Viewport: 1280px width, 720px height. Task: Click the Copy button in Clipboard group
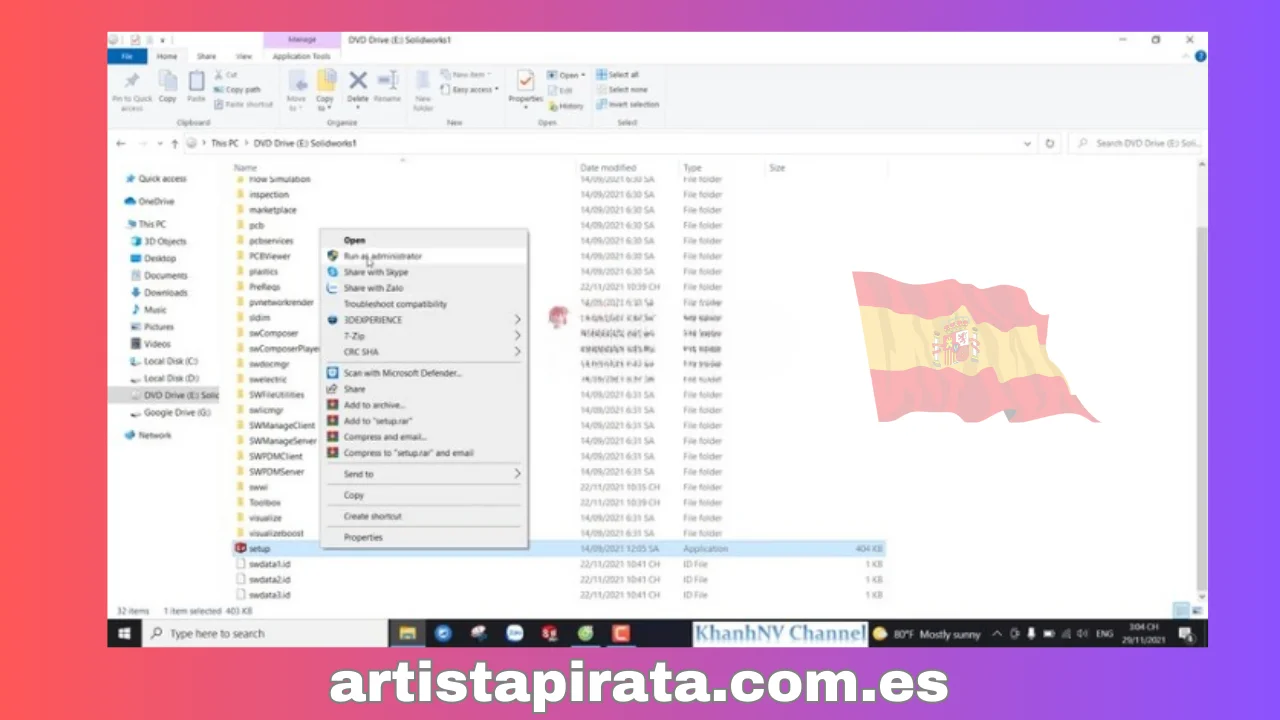[x=167, y=87]
